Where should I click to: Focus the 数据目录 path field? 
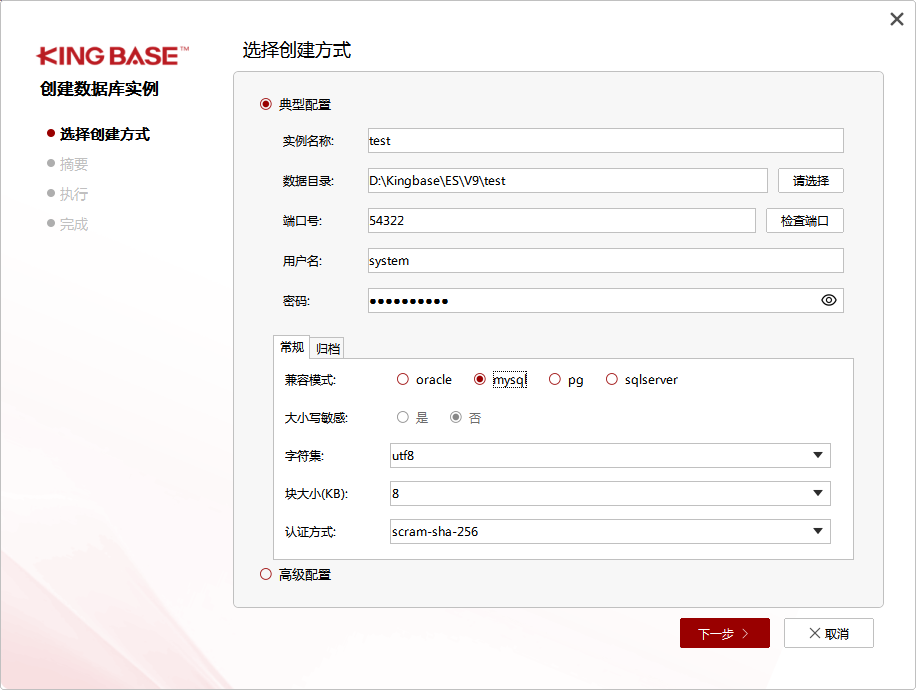tap(567, 181)
